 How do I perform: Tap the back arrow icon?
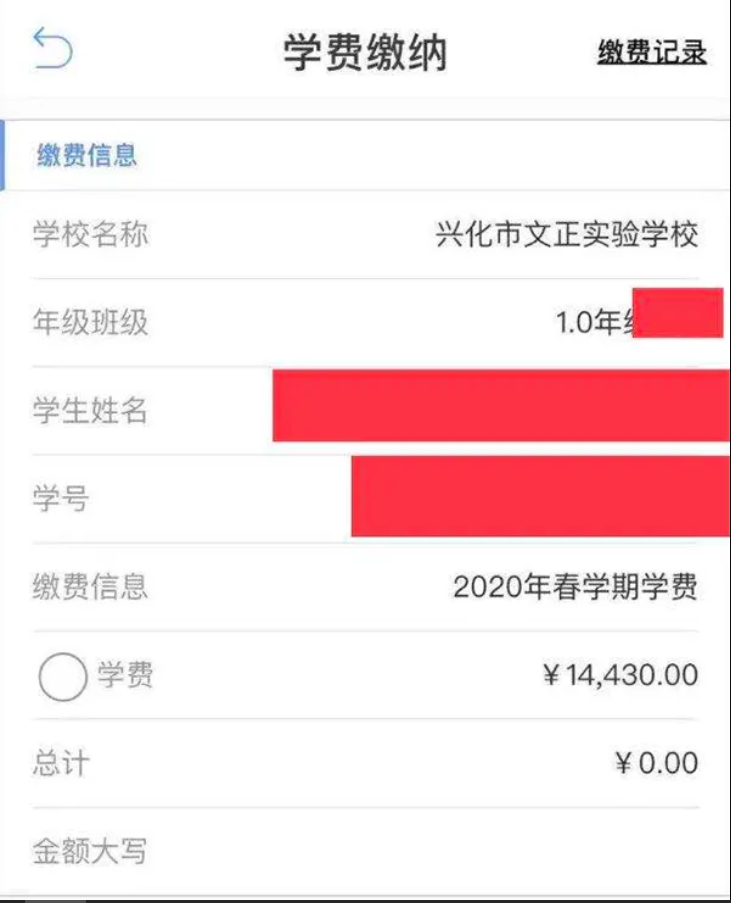[53, 48]
